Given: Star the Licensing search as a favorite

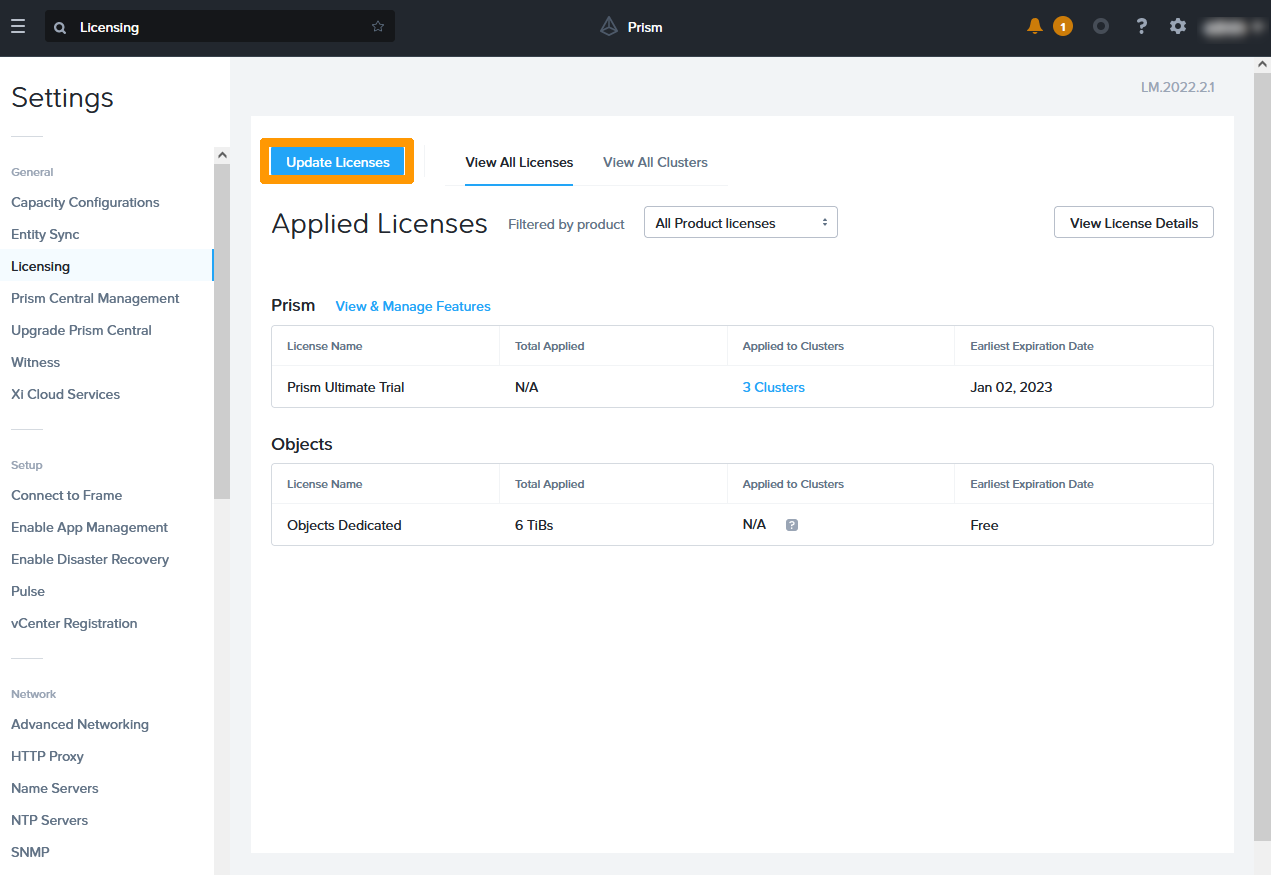Looking at the screenshot, I should coord(377,26).
